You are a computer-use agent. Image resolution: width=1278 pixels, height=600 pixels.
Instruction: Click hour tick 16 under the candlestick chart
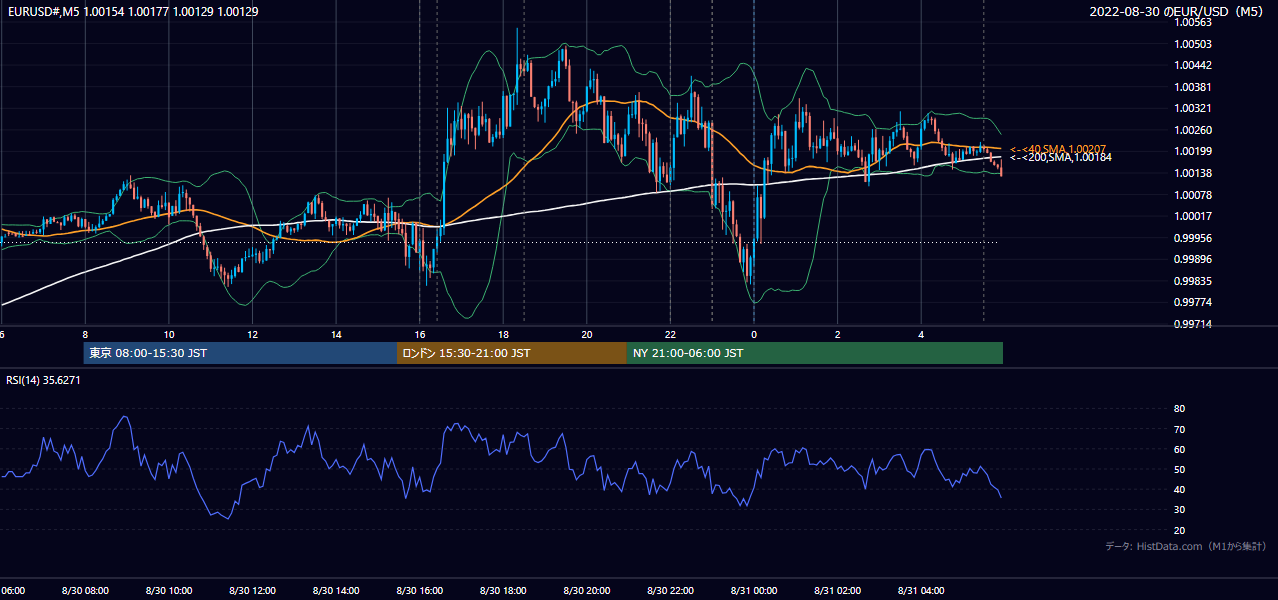(x=420, y=334)
